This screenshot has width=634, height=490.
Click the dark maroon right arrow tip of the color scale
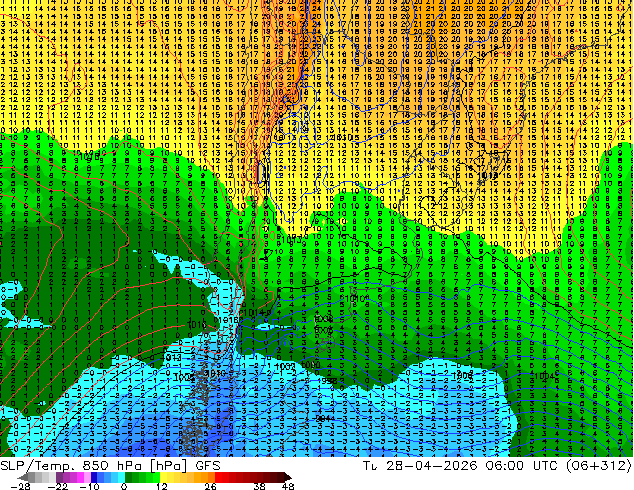tap(288, 477)
